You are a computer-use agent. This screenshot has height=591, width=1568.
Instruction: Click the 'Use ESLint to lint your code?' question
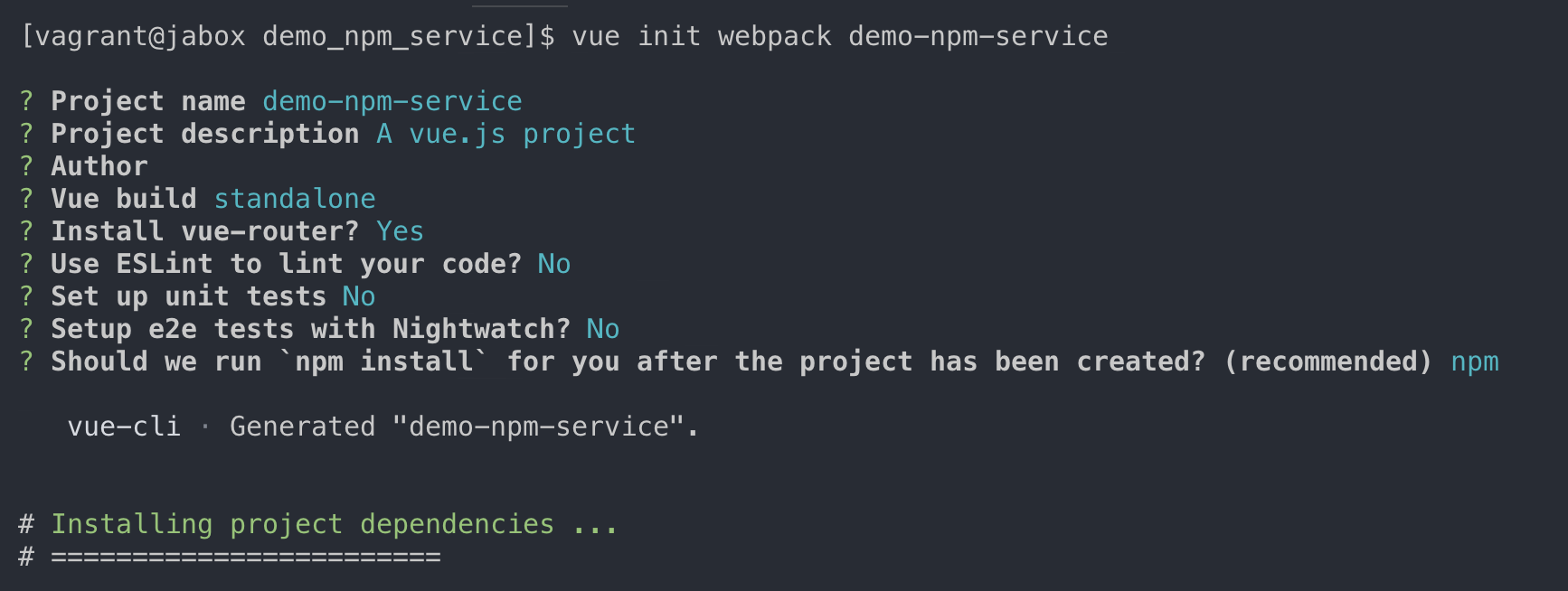[286, 264]
